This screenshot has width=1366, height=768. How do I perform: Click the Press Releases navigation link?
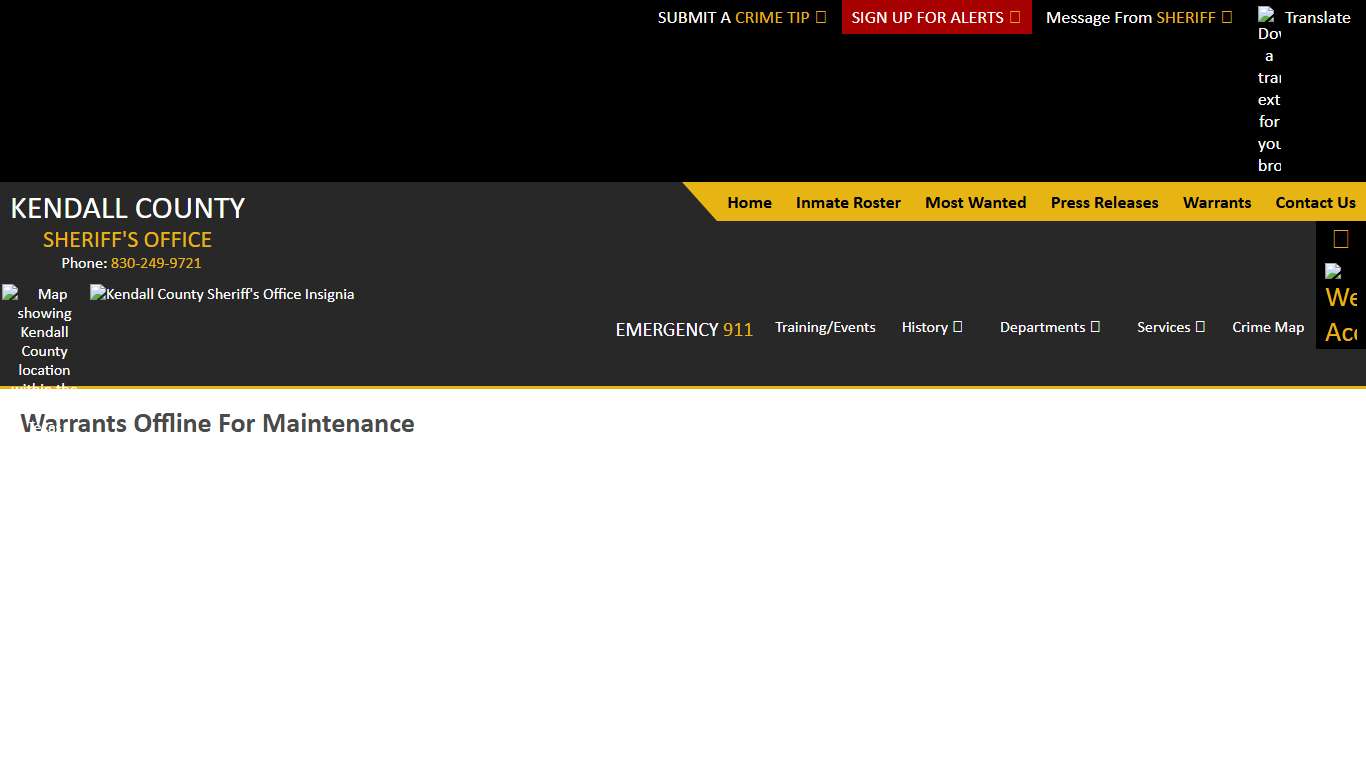pos(1104,203)
